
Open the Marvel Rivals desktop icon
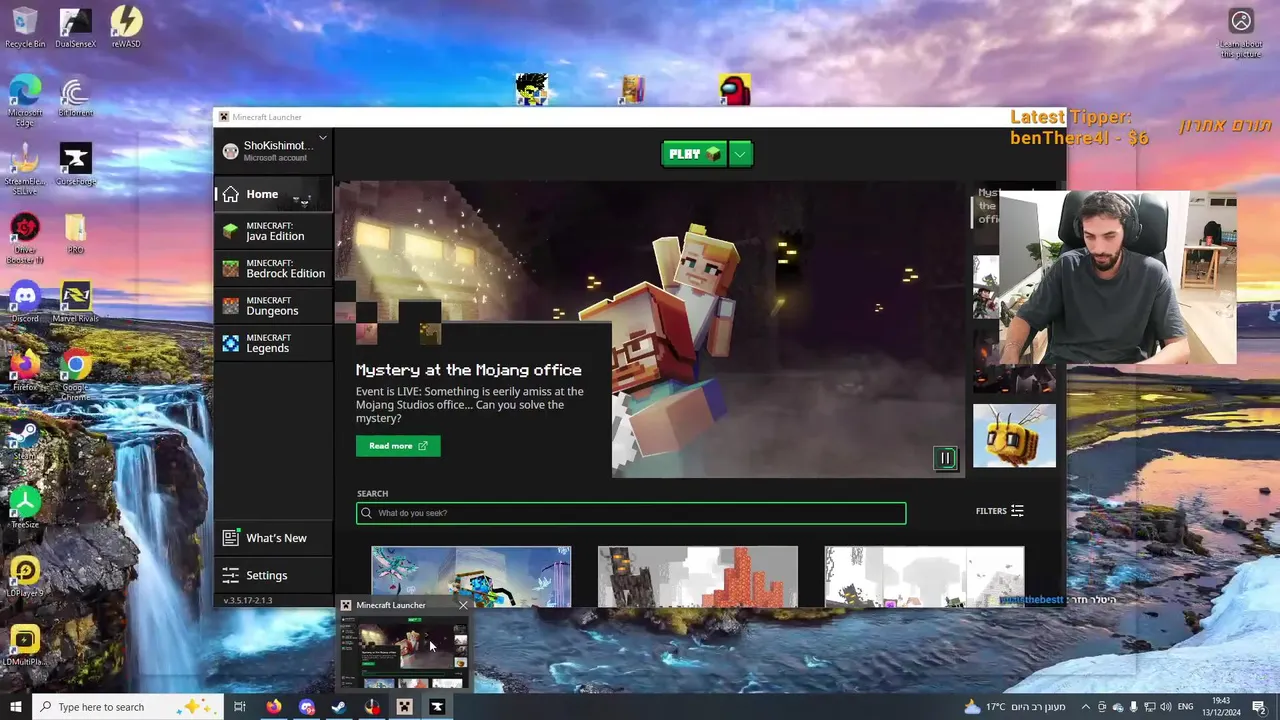coord(76,302)
